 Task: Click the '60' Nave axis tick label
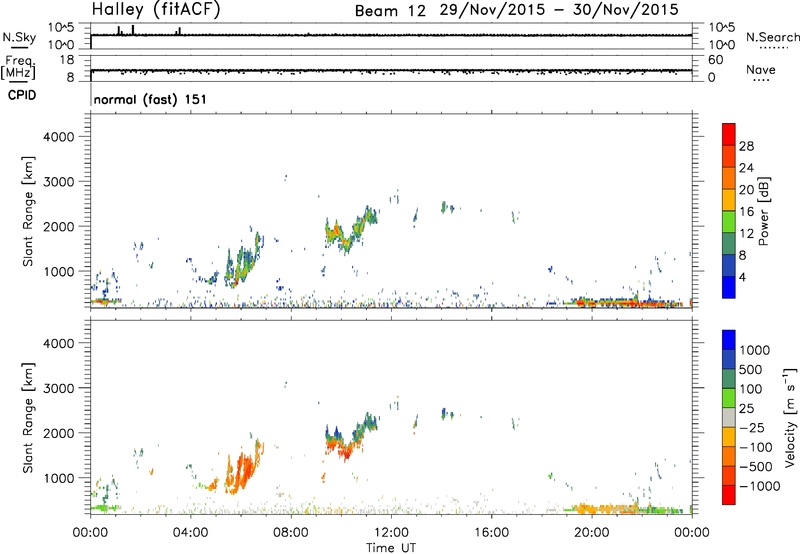tap(715, 60)
